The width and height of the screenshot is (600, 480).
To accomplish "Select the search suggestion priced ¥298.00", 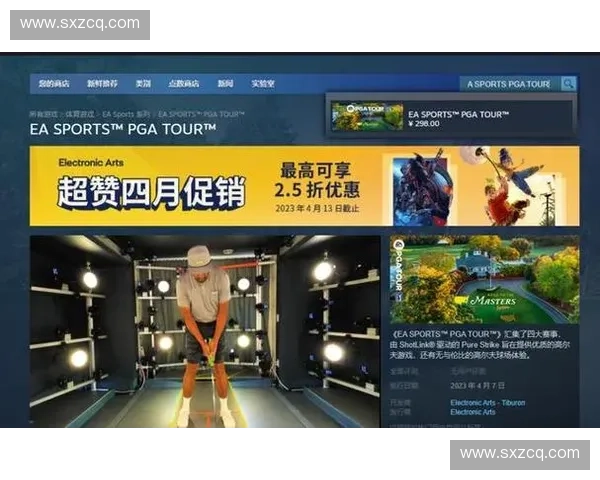I will click(452, 116).
